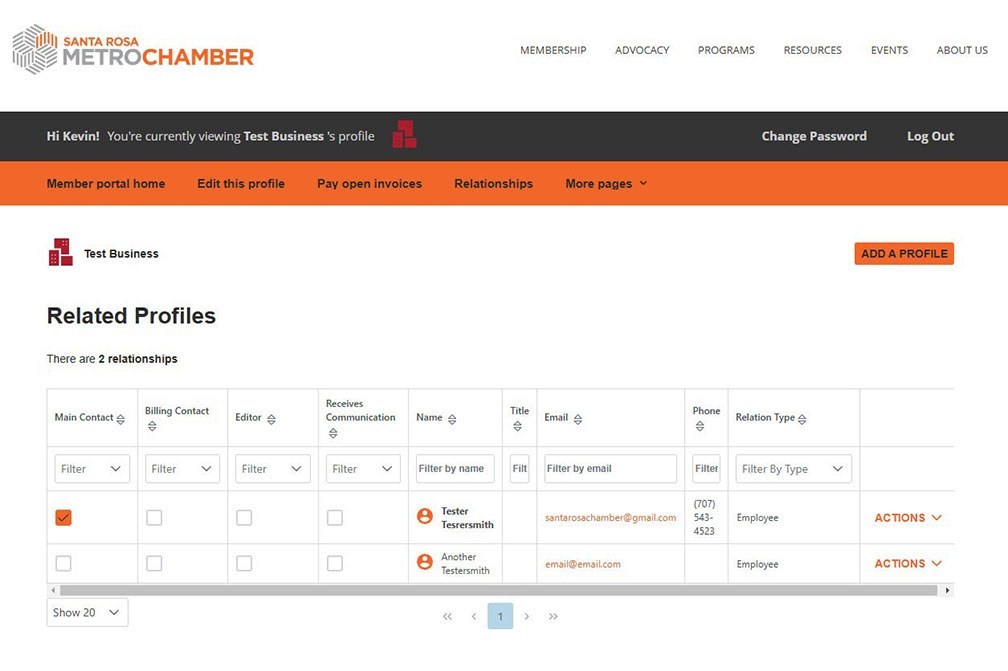Open Tester Tesrersmith's profile name
This screenshot has width=1008, height=671.
coord(467,518)
